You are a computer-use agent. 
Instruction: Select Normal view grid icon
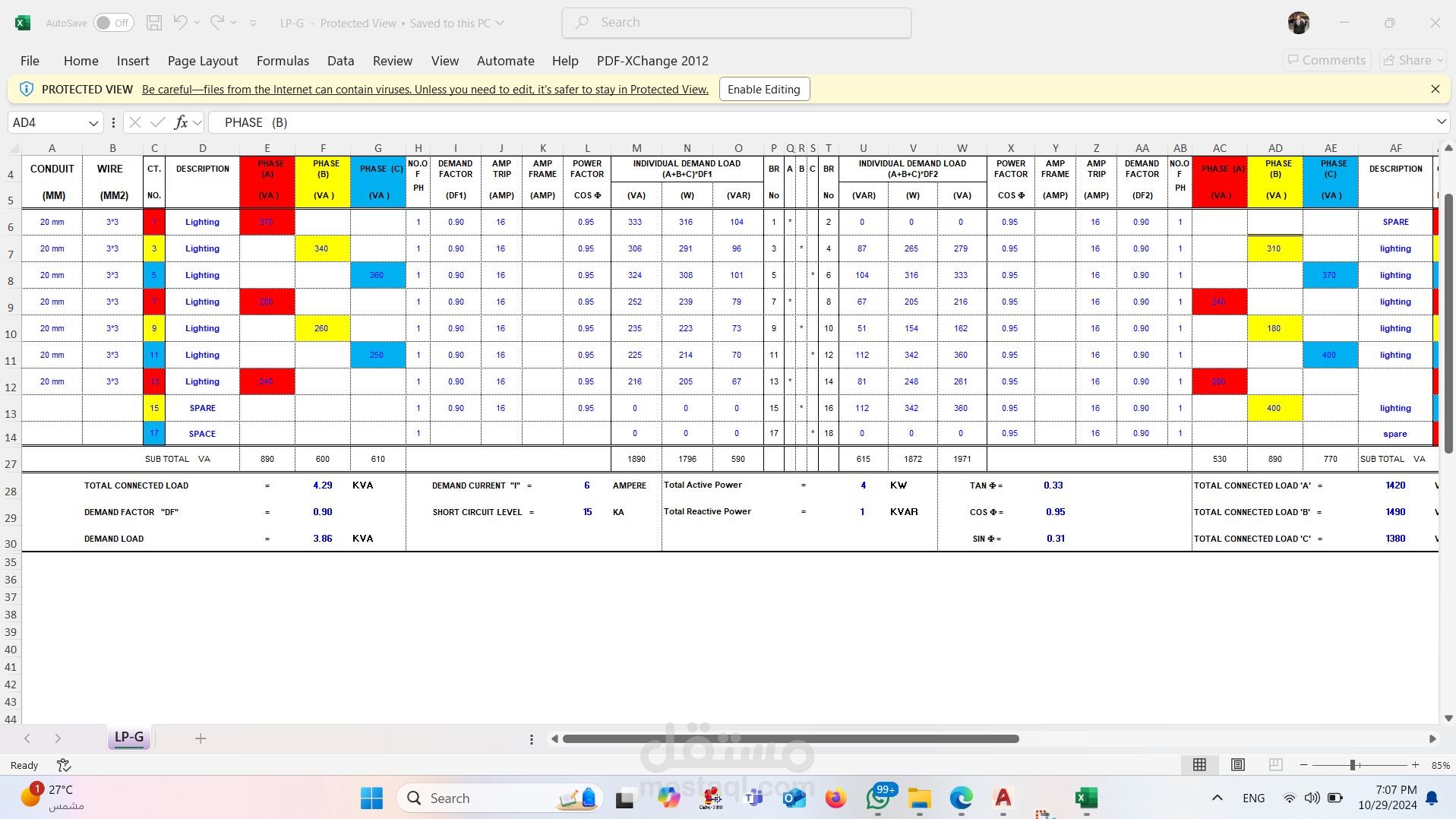[1199, 765]
